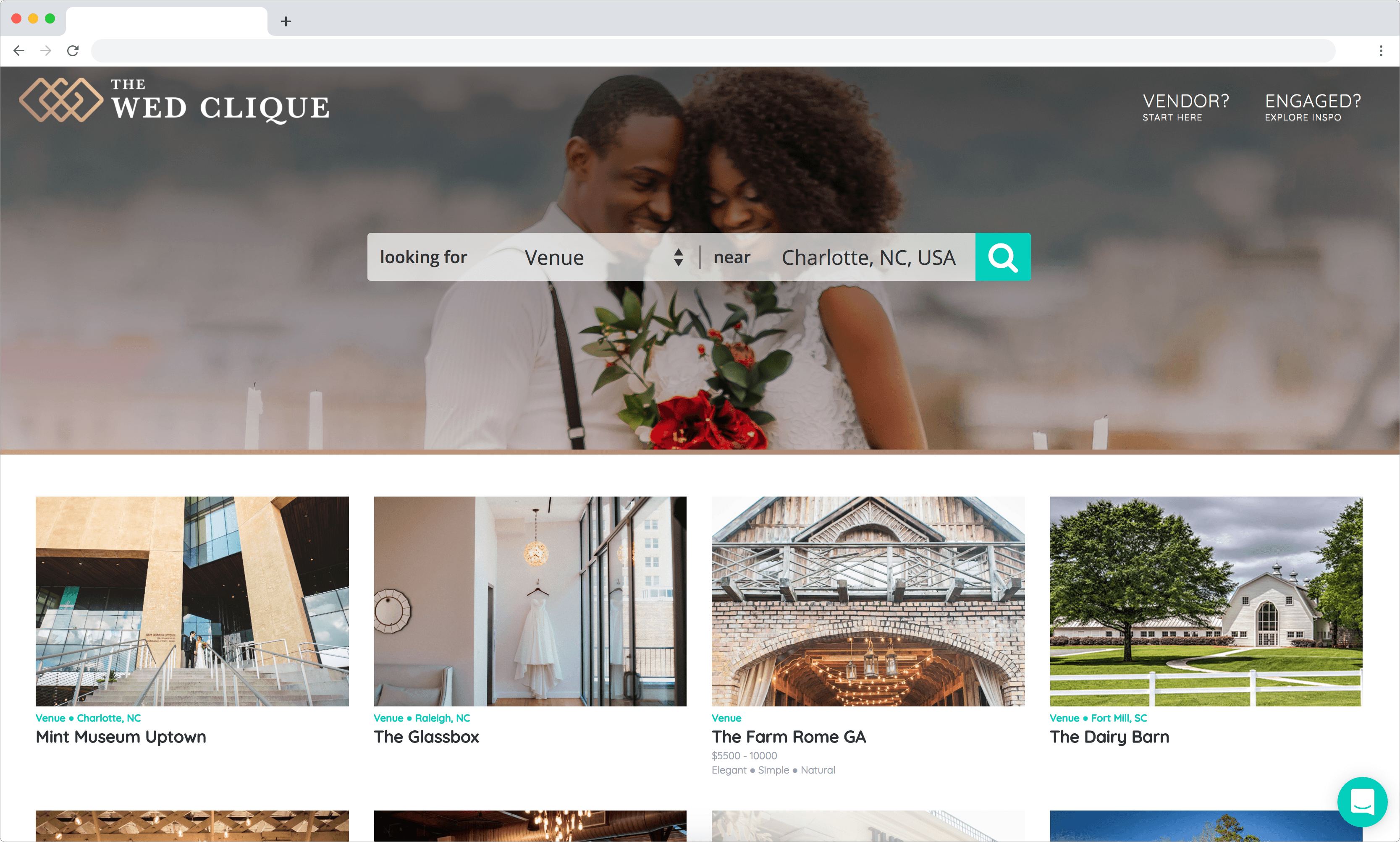Click The Dairy Barn venue link
The width and height of the screenshot is (1400, 842).
click(x=1110, y=737)
